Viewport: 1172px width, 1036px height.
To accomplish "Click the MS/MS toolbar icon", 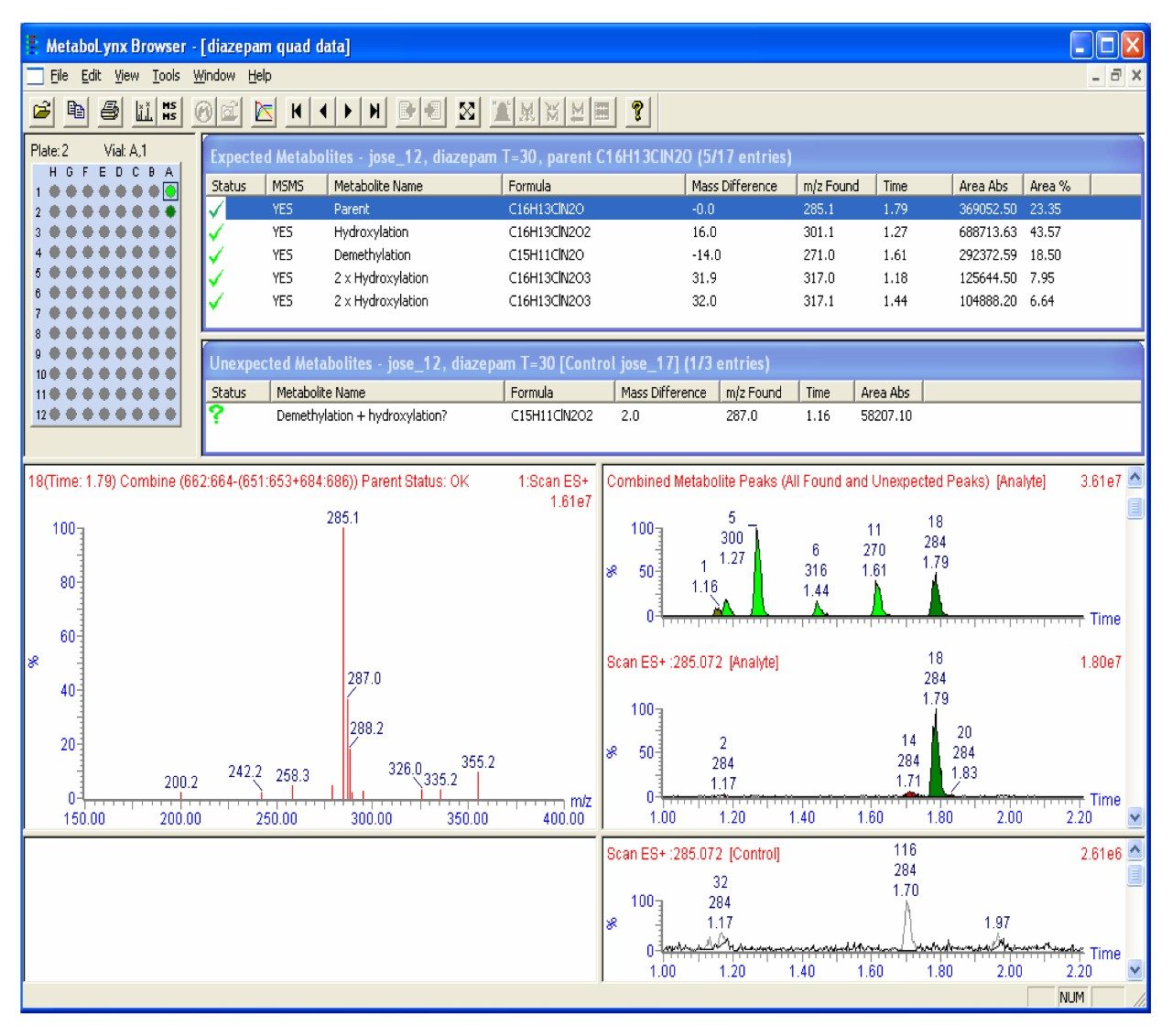I will (169, 112).
